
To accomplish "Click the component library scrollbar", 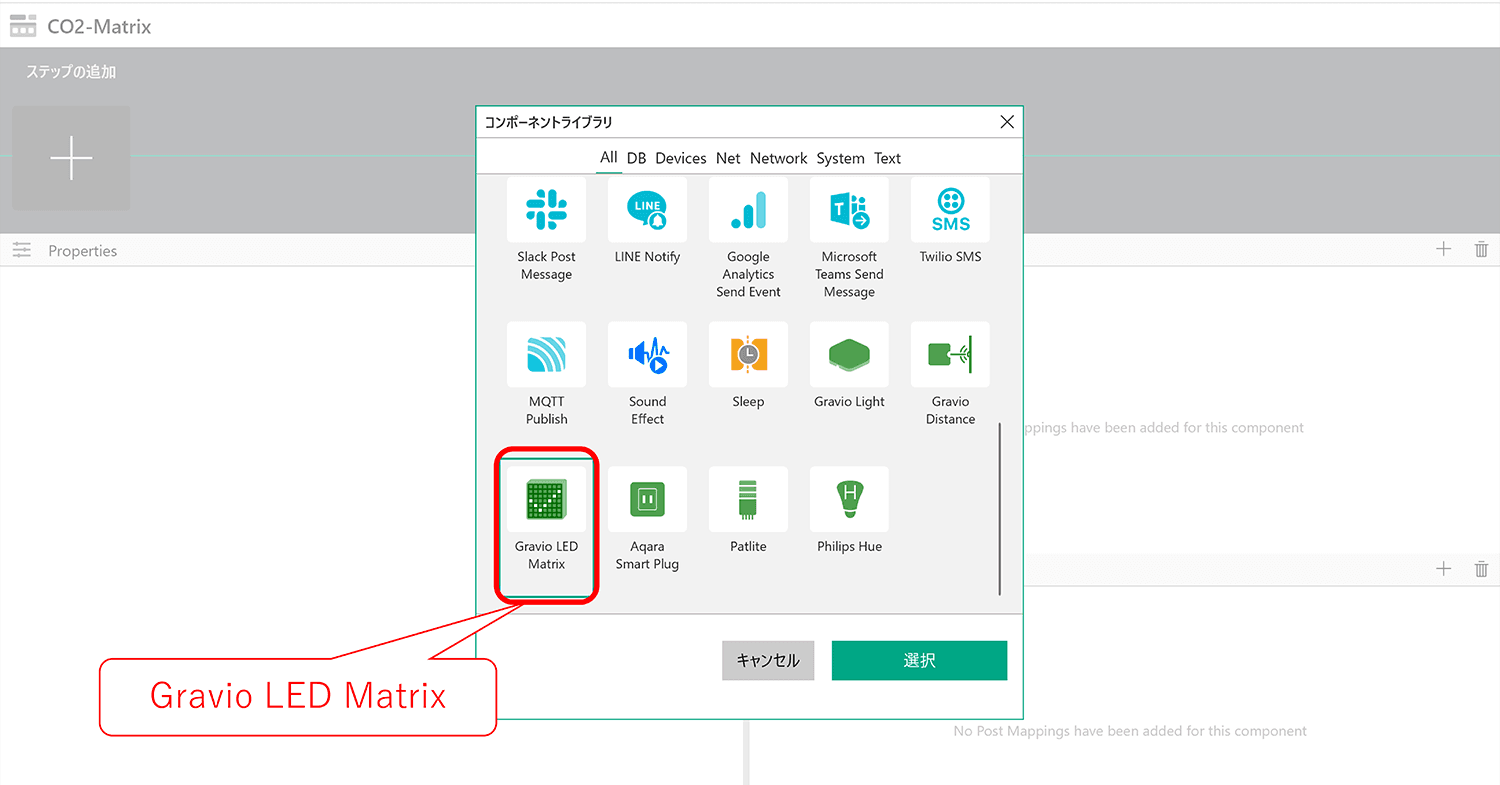I will pos(999,508).
